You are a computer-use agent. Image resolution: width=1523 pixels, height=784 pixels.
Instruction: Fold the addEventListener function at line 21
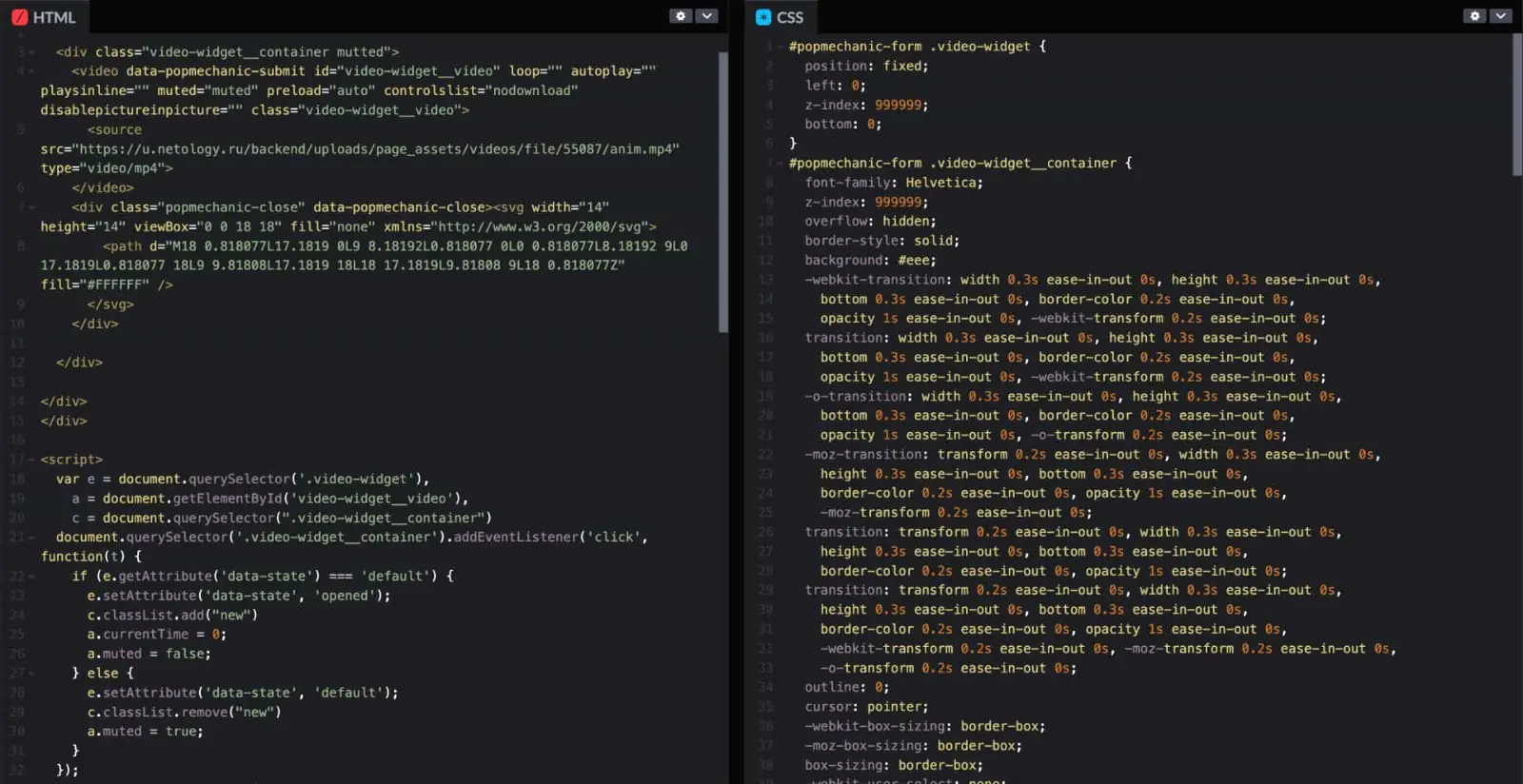click(x=31, y=538)
